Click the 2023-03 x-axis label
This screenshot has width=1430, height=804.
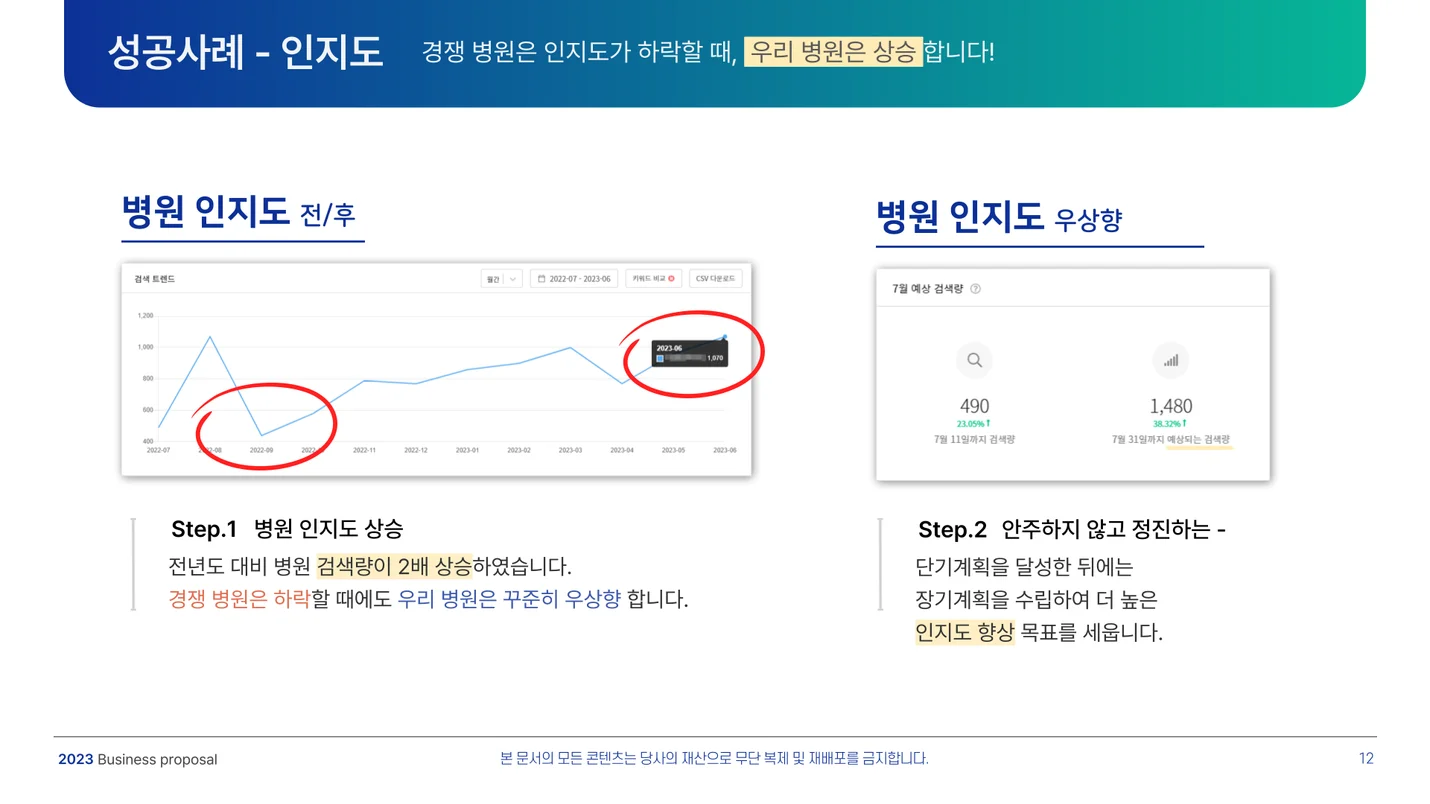[x=570, y=451]
